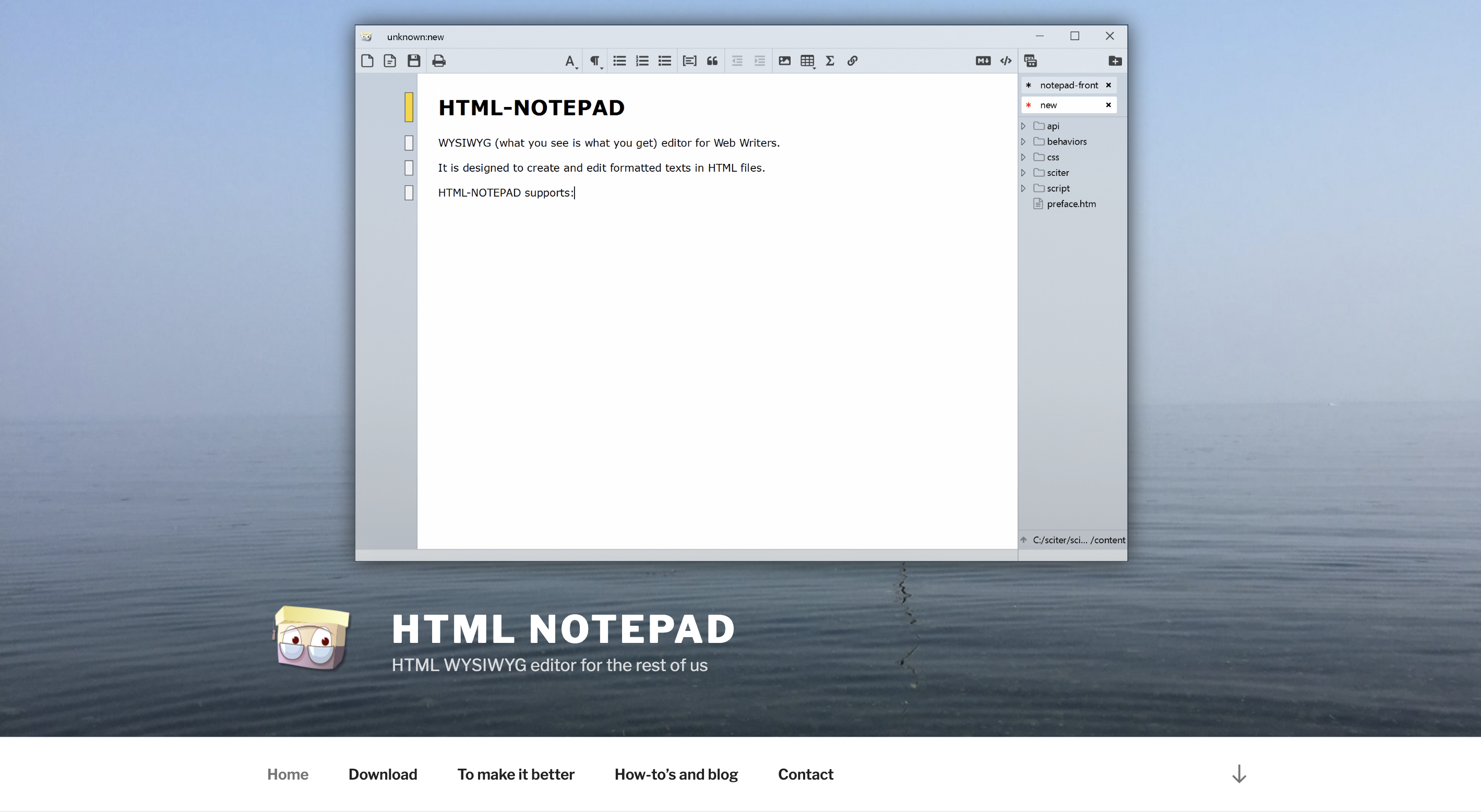The width and height of the screenshot is (1481, 812).
Task: Click the yellow block marker beside heading
Action: tap(409, 108)
